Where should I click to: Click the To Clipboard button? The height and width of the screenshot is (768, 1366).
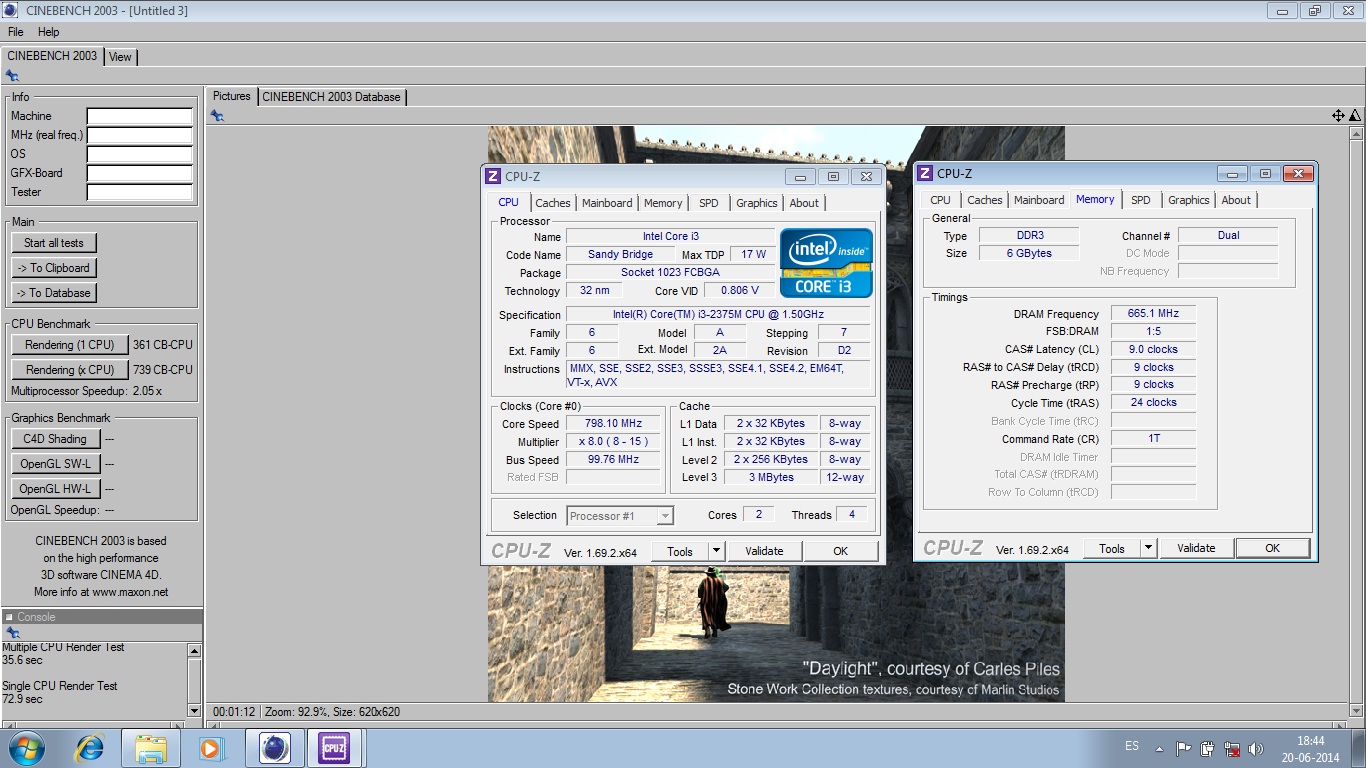[54, 268]
